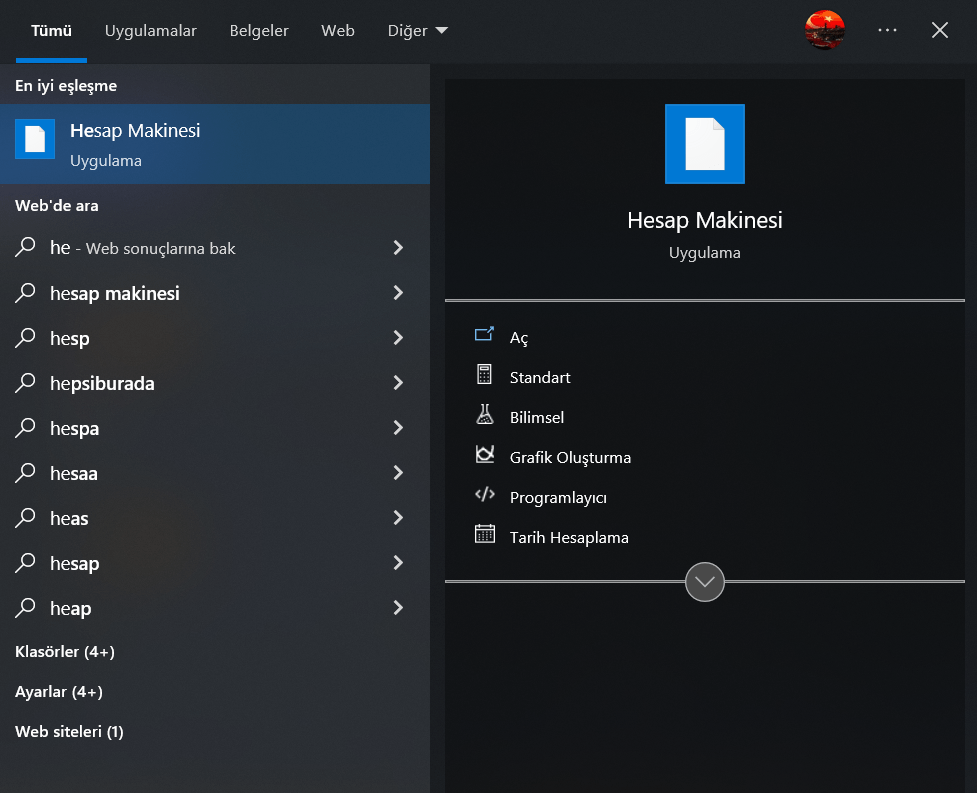The image size is (977, 793).
Task: Select the 'heap' suggestion text
Action: click(70, 609)
